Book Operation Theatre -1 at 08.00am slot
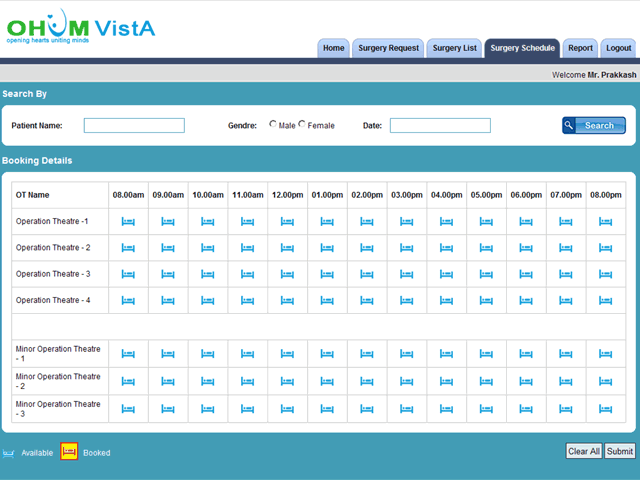640x480 pixels. pos(128,222)
